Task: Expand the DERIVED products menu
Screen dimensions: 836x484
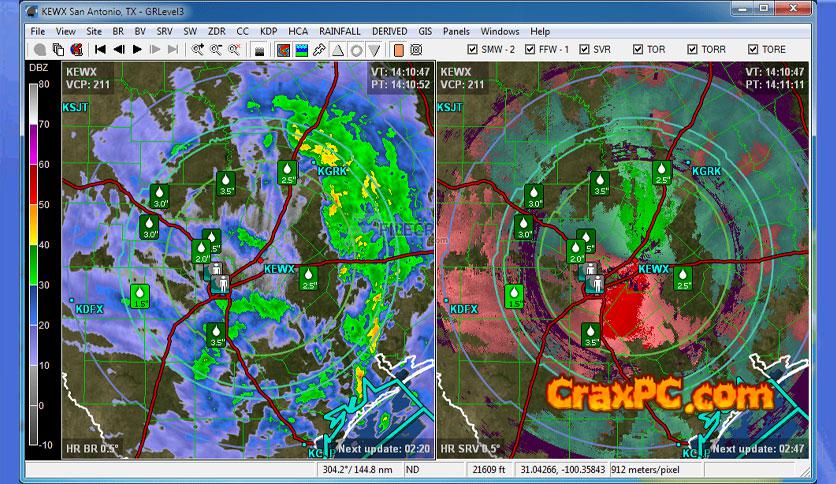Action: pyautogui.click(x=390, y=31)
